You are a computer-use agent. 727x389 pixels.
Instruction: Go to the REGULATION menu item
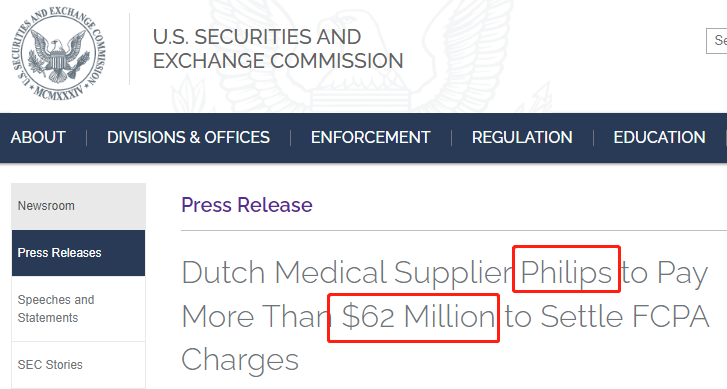point(522,137)
